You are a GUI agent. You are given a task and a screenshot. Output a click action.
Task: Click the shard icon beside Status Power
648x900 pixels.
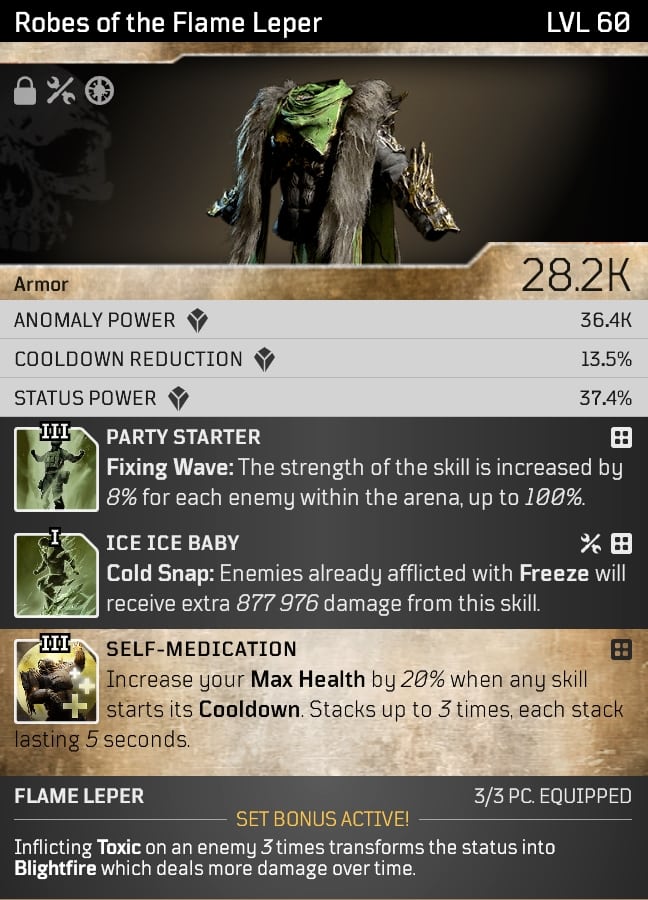179,398
